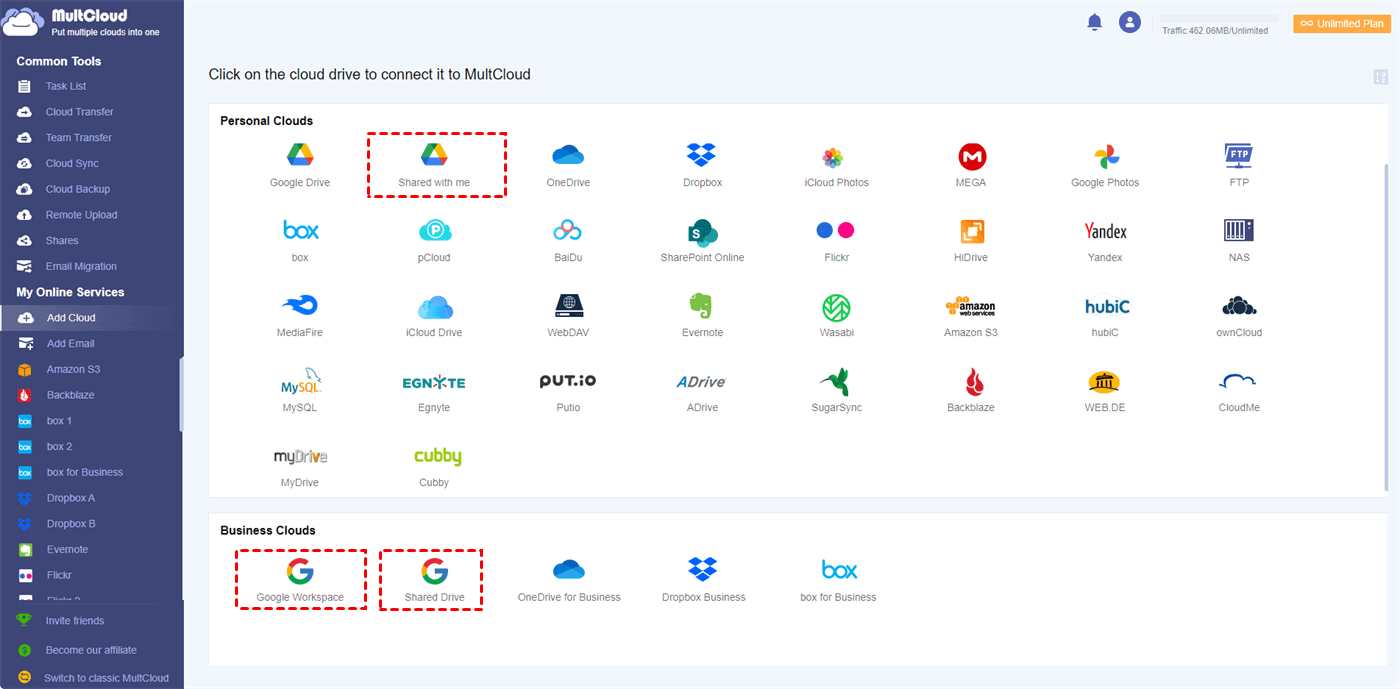Choose the Wasabi cloud
The width and height of the screenshot is (1400, 689).
click(836, 315)
